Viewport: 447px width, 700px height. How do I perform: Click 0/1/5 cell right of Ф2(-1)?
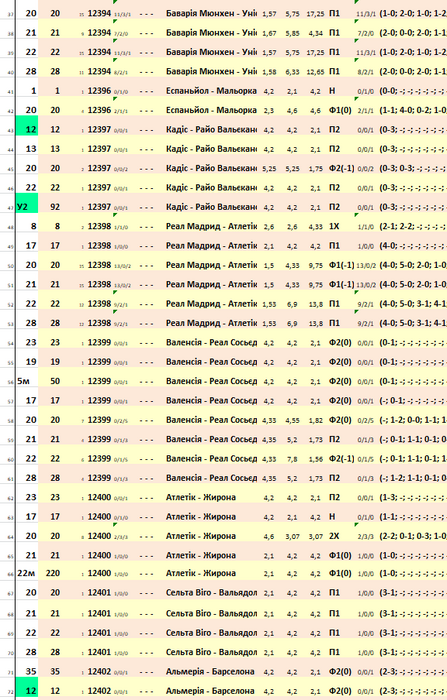pyautogui.click(x=365, y=459)
